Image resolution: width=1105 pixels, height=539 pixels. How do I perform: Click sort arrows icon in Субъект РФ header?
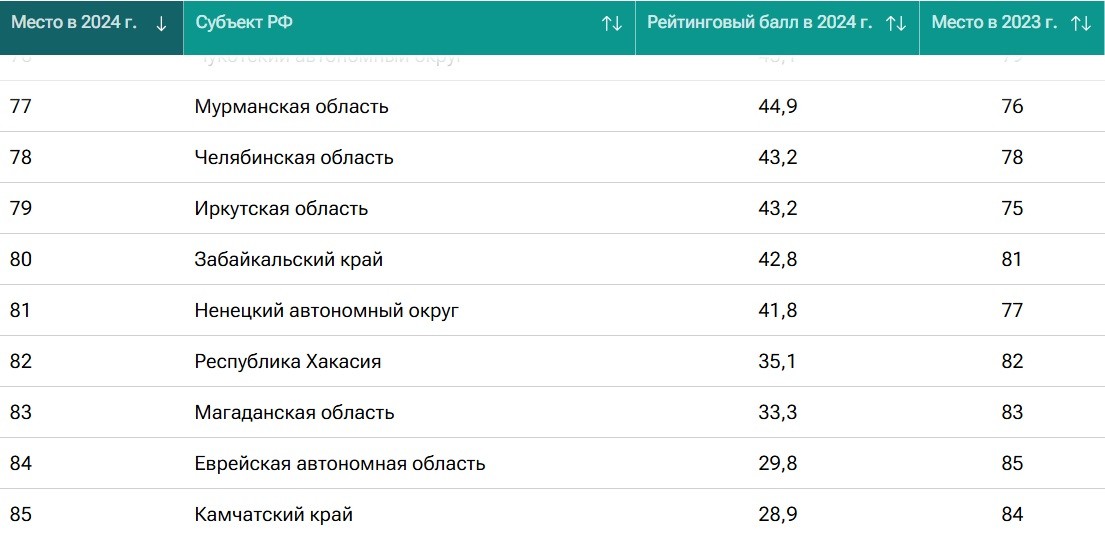pos(612,23)
